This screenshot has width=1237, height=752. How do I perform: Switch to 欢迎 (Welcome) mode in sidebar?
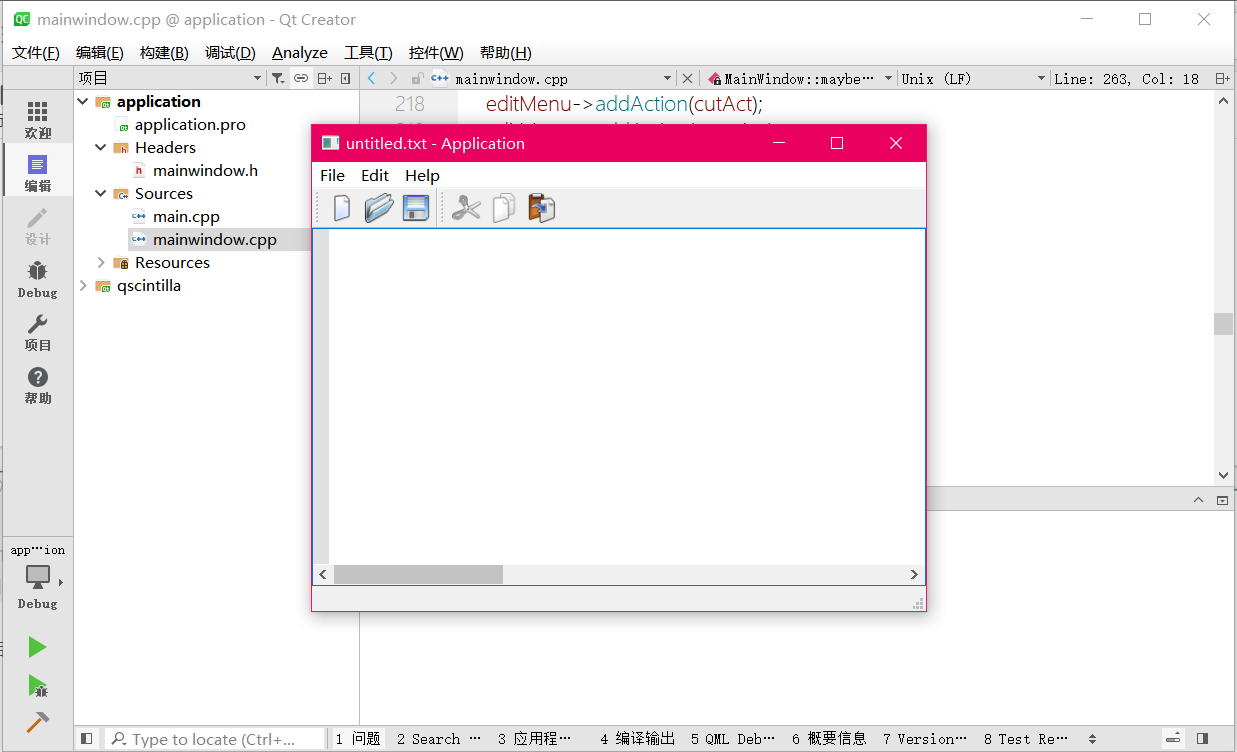tap(37, 110)
